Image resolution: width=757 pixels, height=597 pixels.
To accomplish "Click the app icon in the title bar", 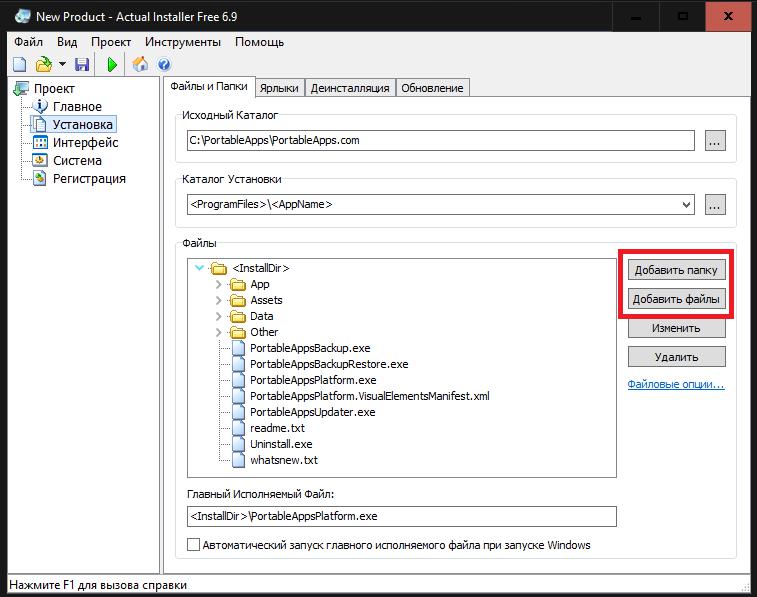I will pos(23,16).
